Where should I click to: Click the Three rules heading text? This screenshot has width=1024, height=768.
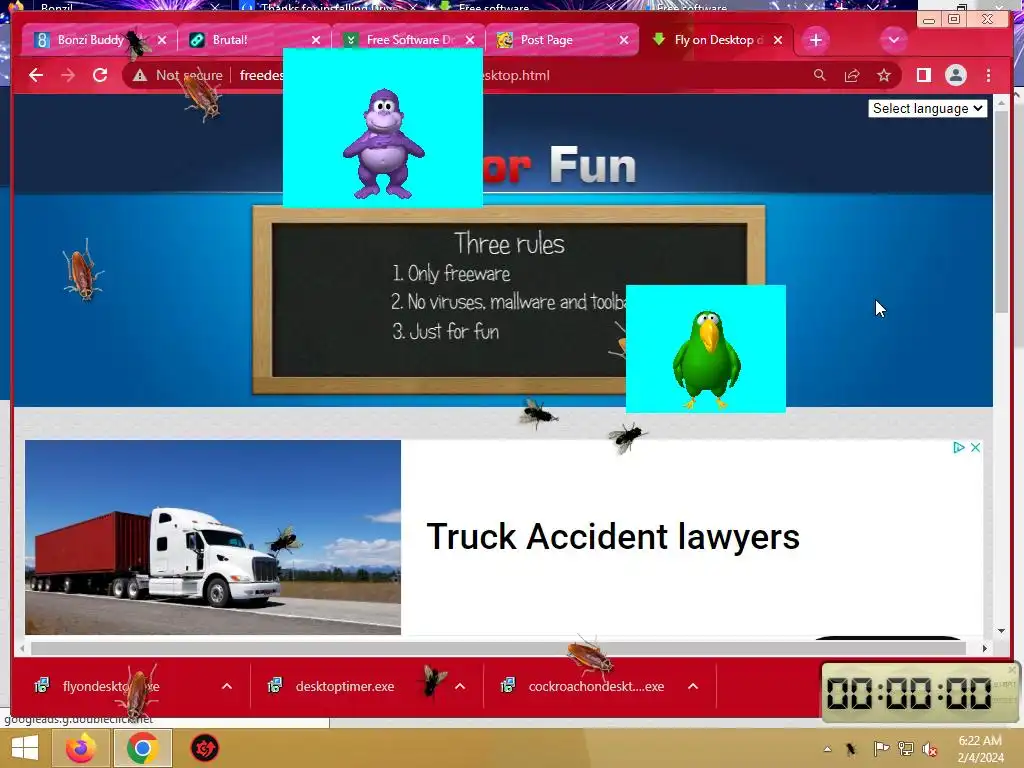coord(509,244)
